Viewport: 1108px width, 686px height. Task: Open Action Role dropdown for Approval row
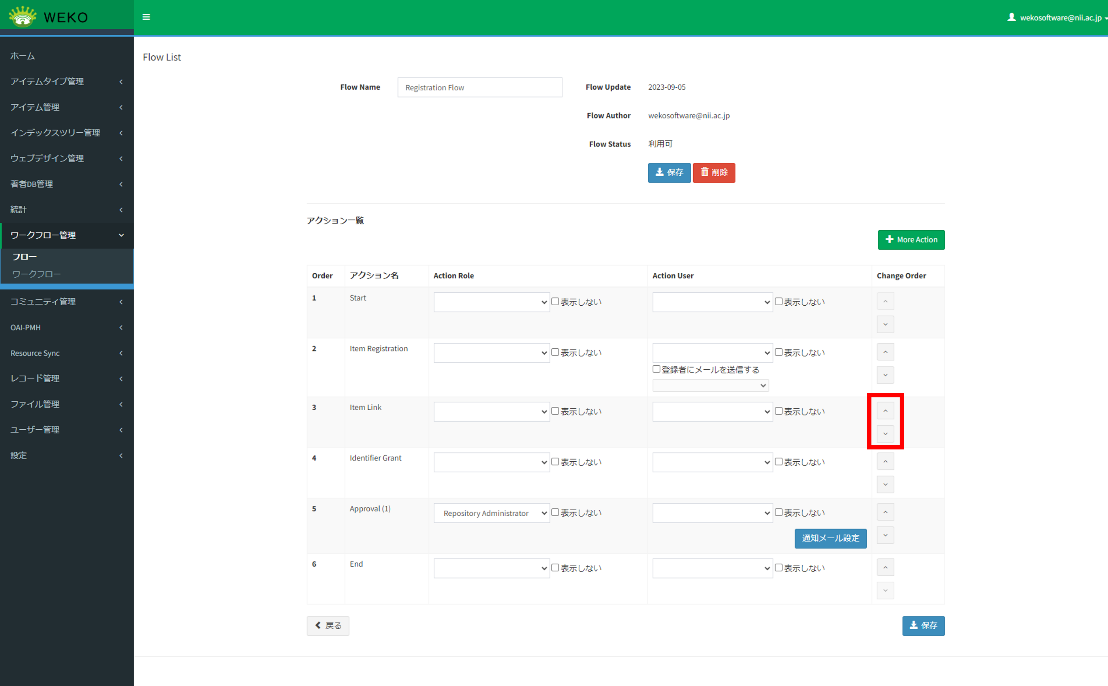[491, 513]
